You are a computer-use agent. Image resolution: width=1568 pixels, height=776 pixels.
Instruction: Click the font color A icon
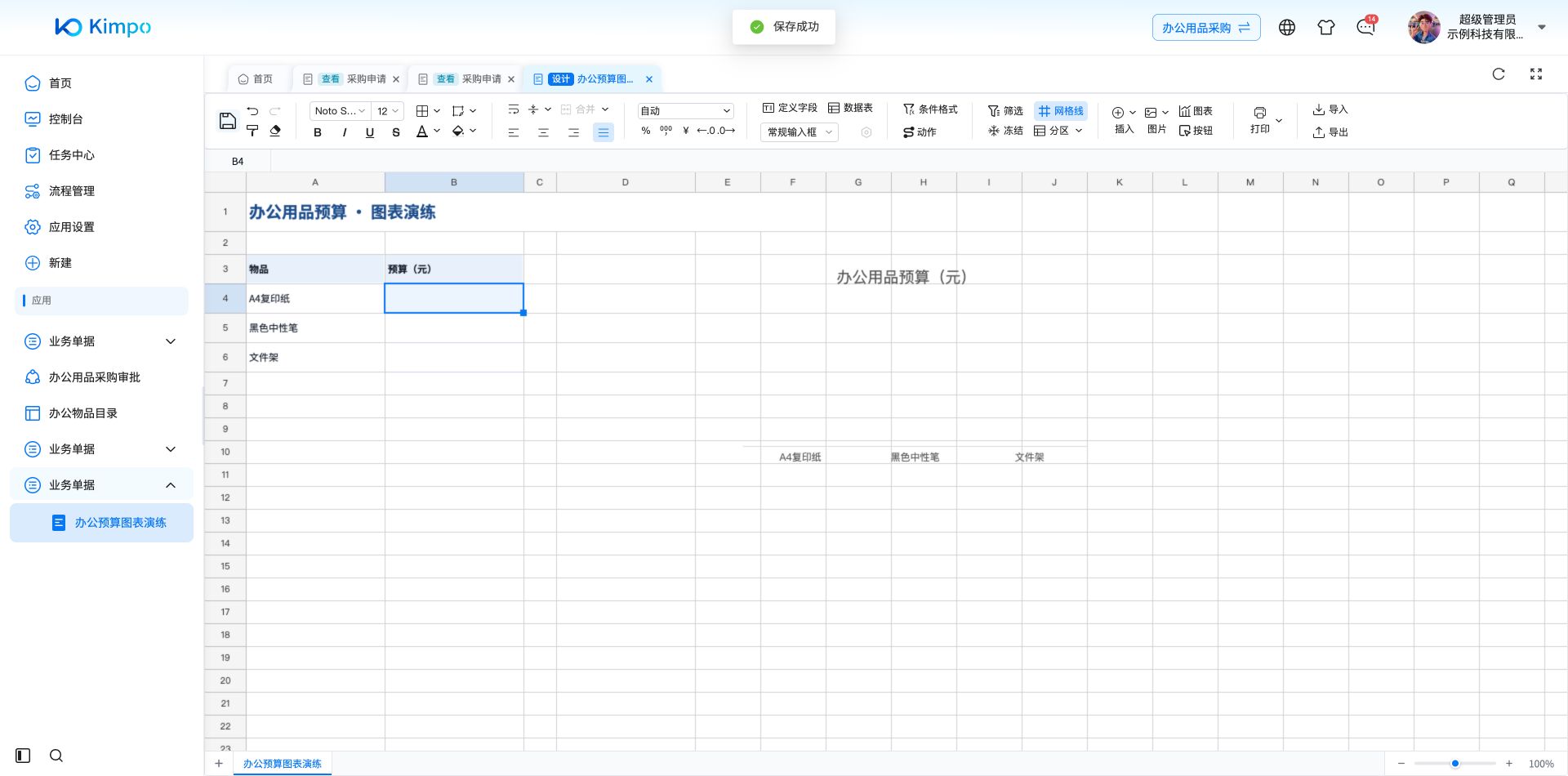pyautogui.click(x=421, y=132)
